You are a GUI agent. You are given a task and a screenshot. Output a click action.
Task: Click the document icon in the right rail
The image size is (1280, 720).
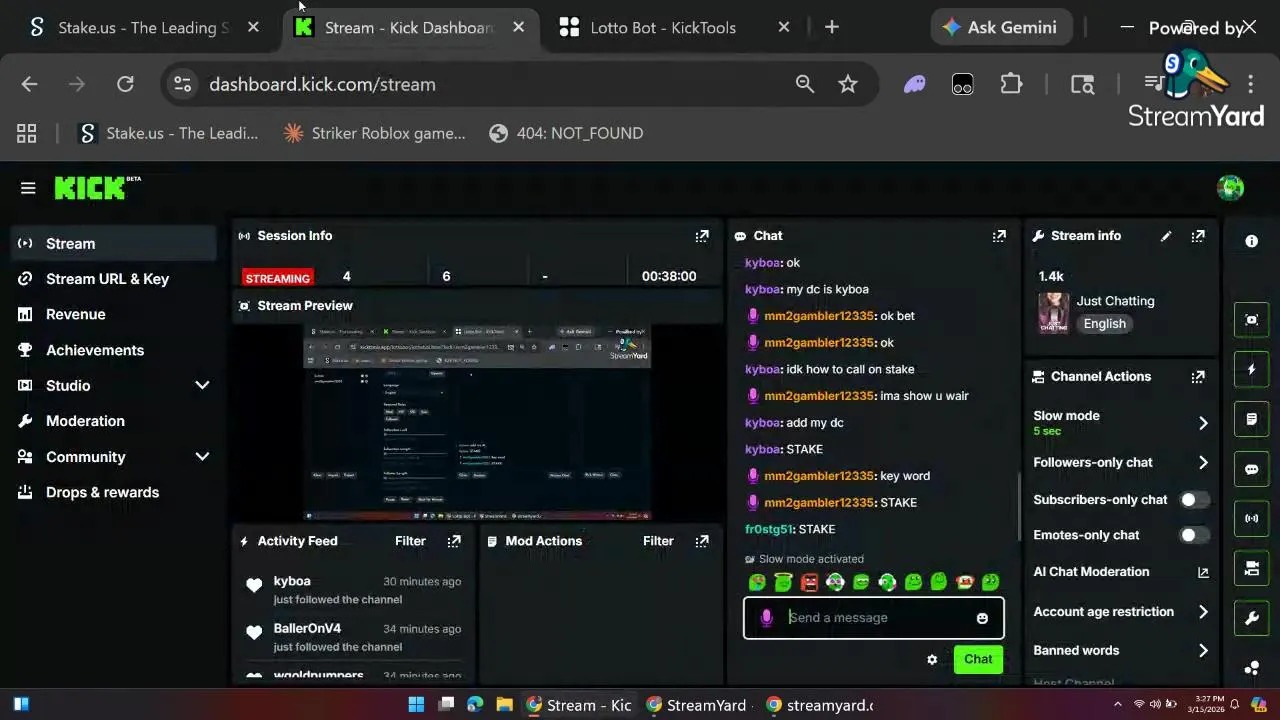(x=1251, y=419)
